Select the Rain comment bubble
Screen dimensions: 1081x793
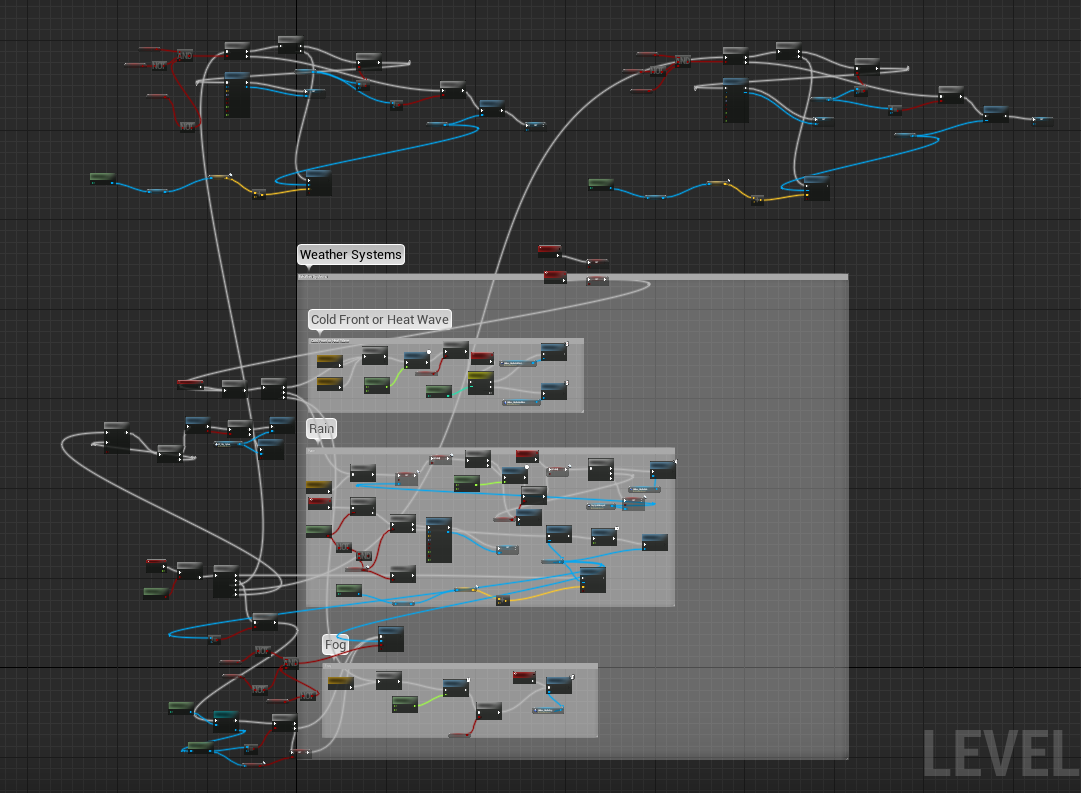[321, 428]
